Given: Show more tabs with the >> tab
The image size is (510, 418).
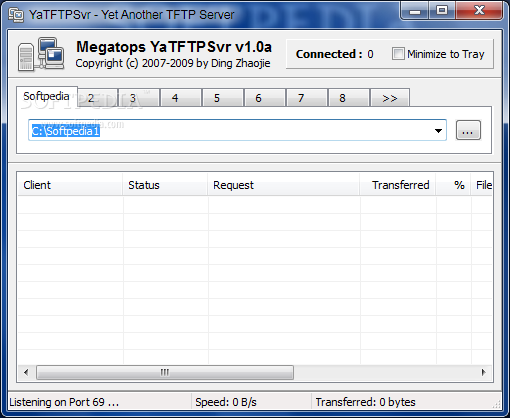Looking at the screenshot, I should click(x=390, y=98).
